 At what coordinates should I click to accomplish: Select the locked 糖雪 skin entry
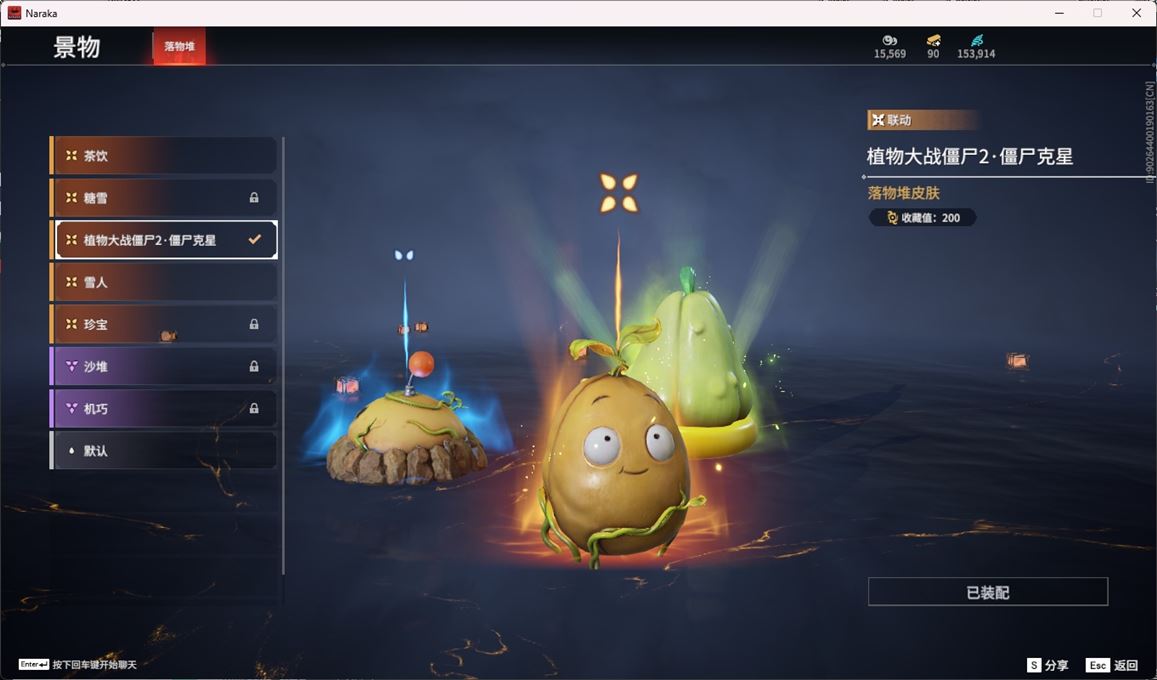click(163, 198)
